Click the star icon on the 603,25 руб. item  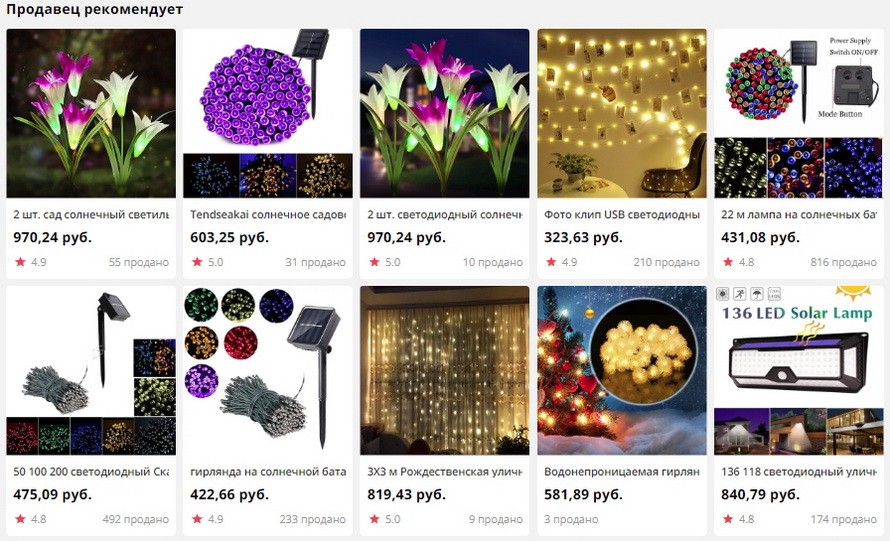tap(197, 262)
